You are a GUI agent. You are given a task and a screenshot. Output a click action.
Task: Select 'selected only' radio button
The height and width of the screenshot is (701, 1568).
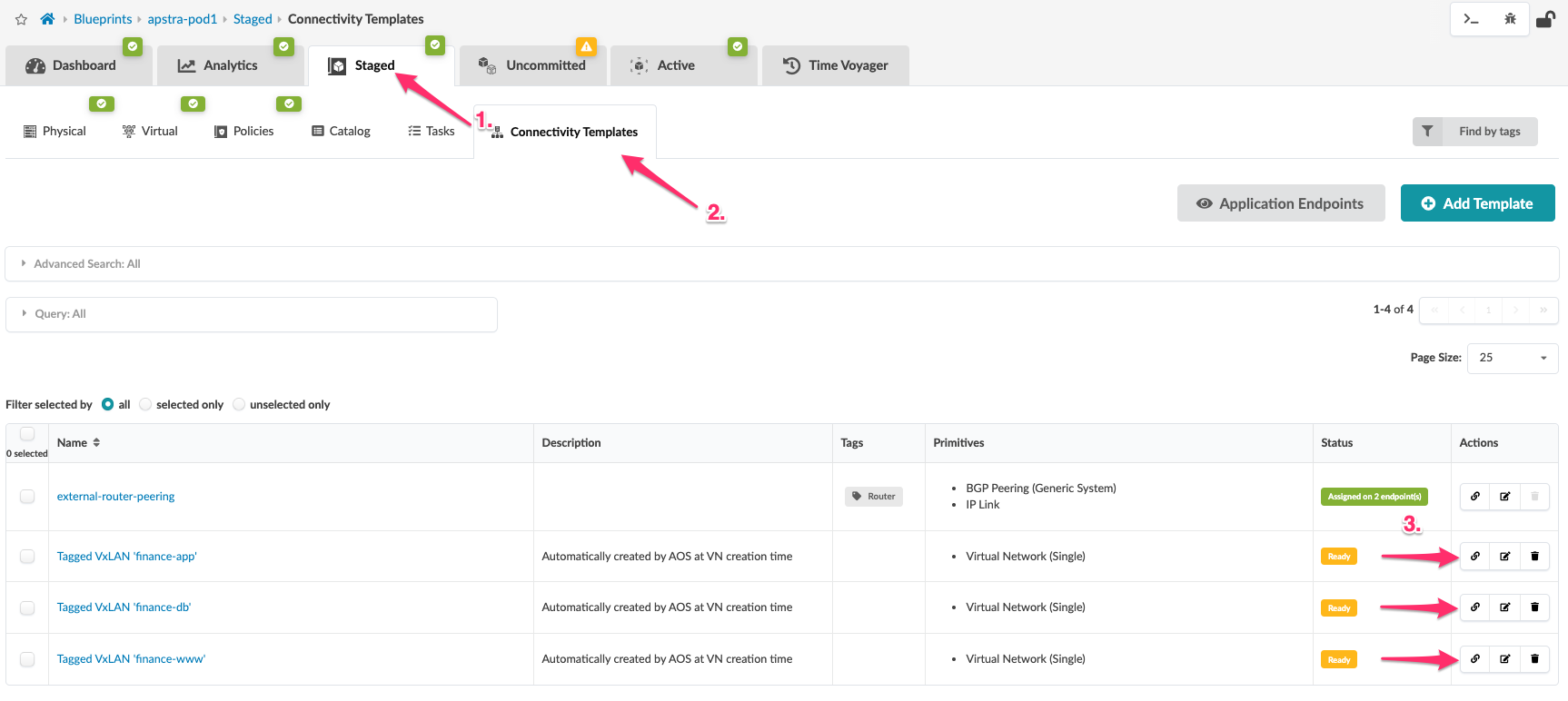click(x=145, y=405)
